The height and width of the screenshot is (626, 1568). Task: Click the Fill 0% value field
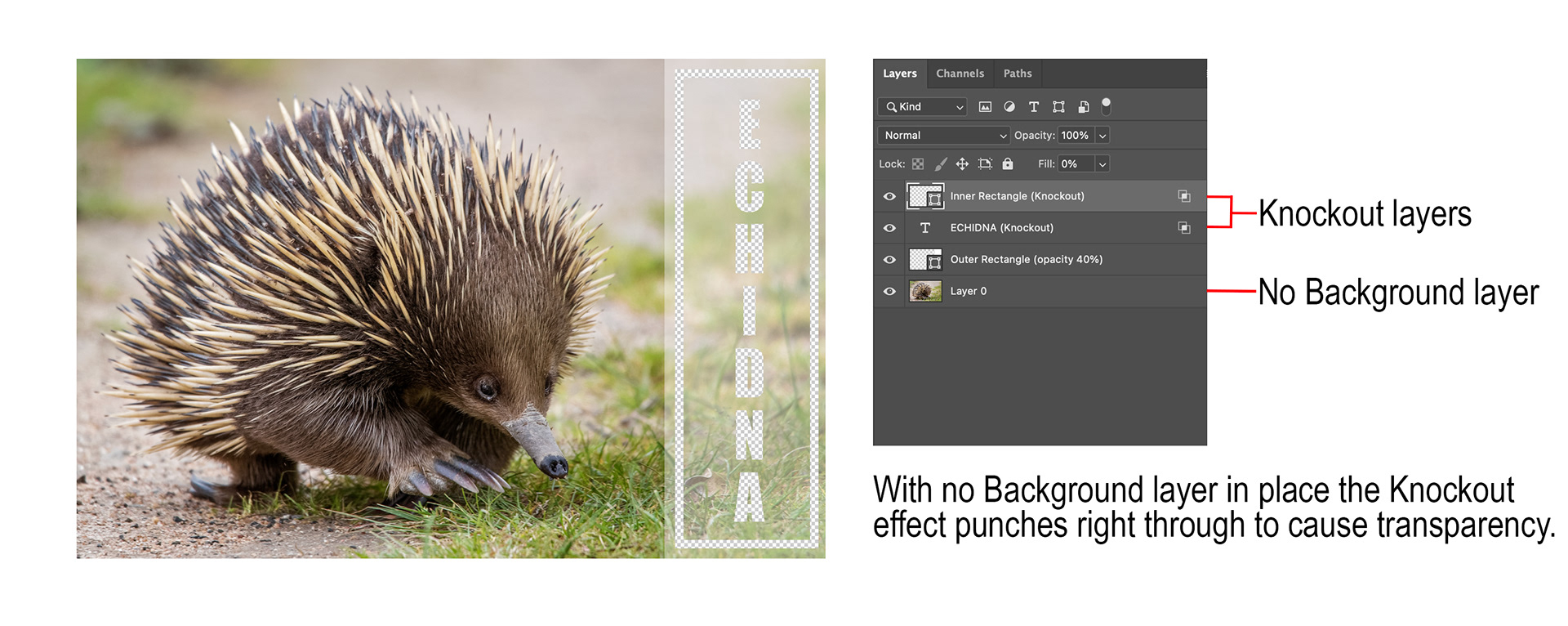[x=1076, y=164]
